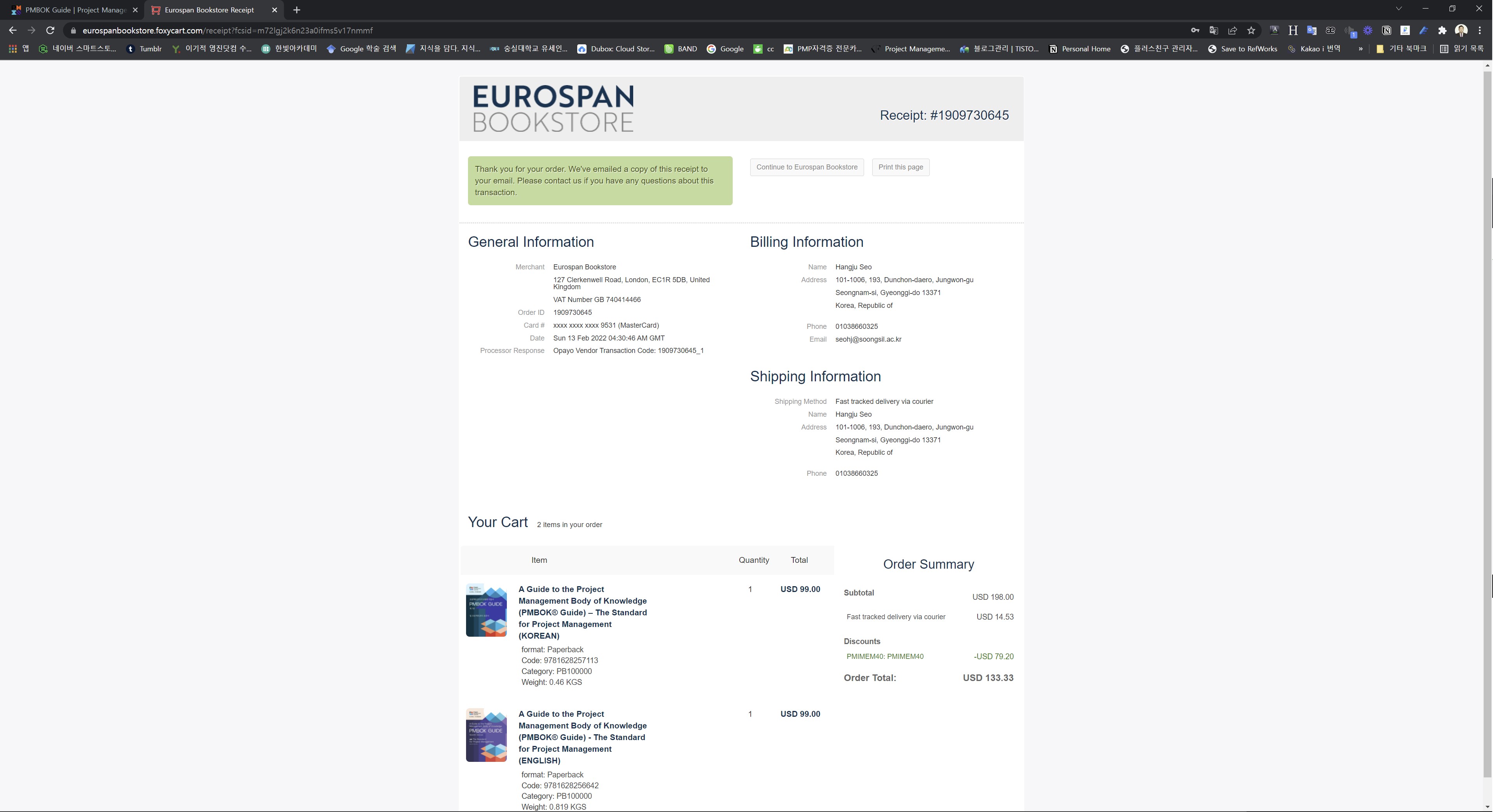Screen dimensions: 1493x812
Task: Reload the receipt page
Action: 51,31
